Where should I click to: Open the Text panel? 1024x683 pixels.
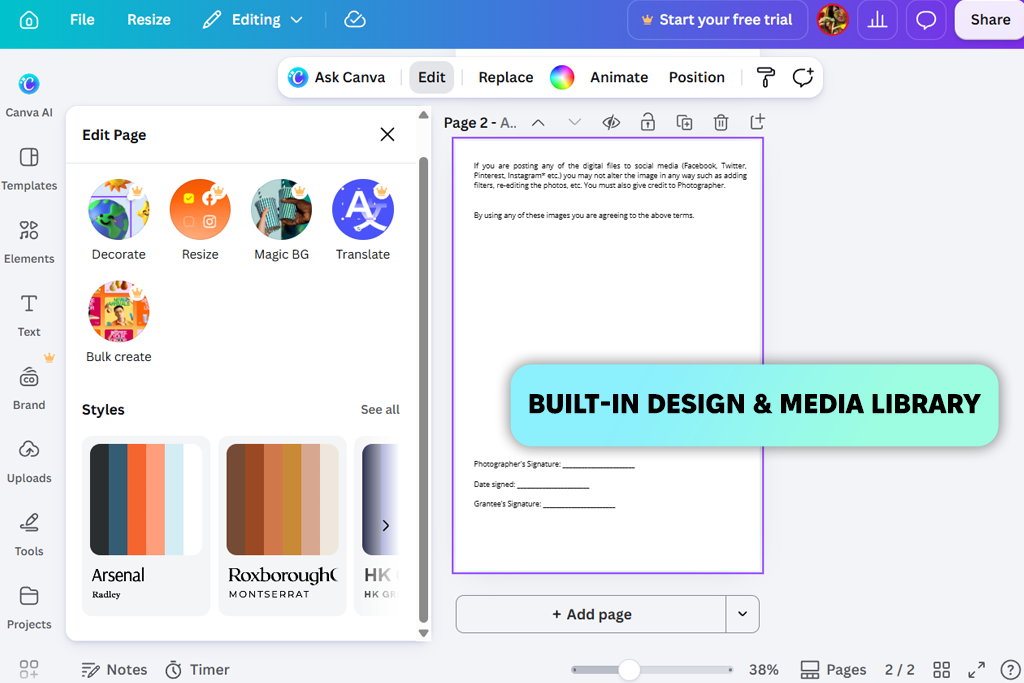(29, 315)
